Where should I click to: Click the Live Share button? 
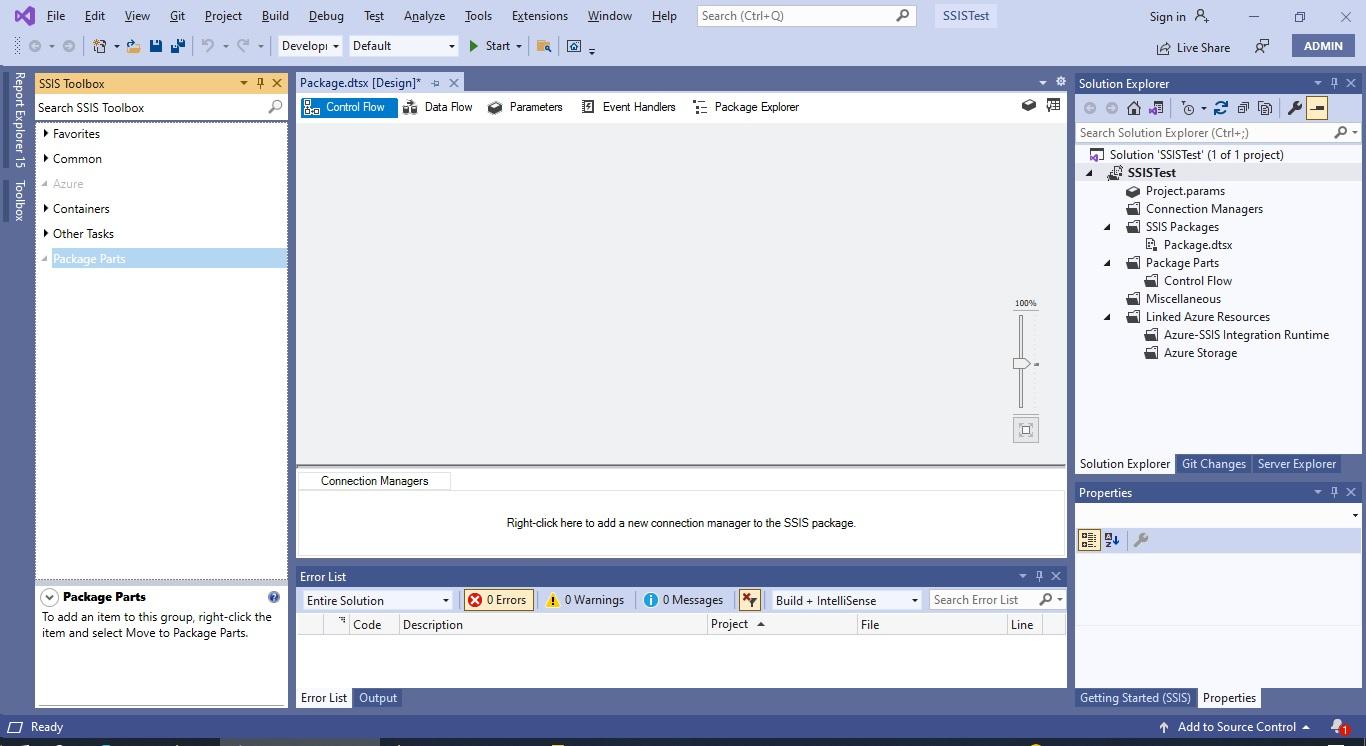coord(1193,47)
